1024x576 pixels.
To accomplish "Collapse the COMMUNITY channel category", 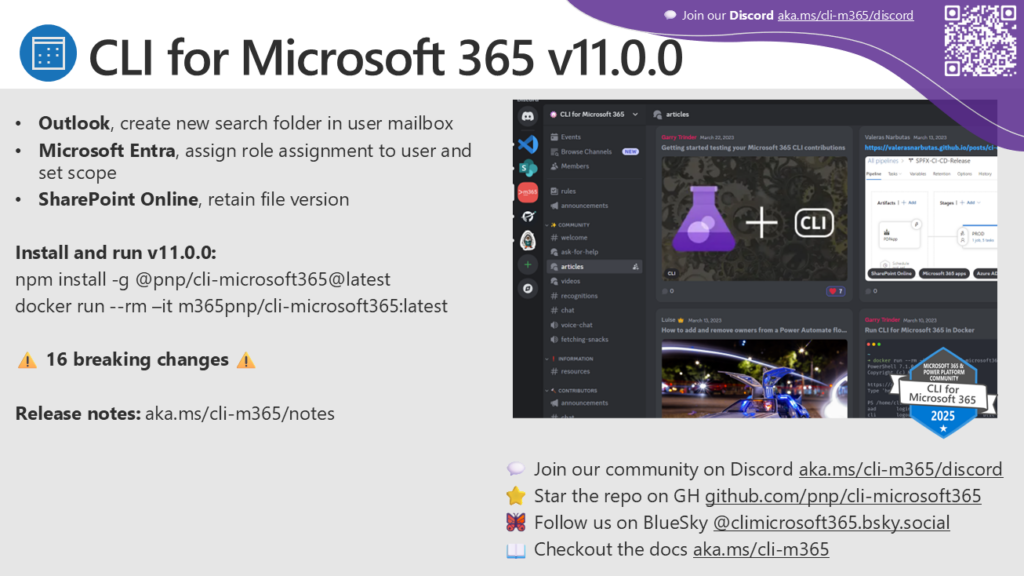I will click(x=570, y=225).
